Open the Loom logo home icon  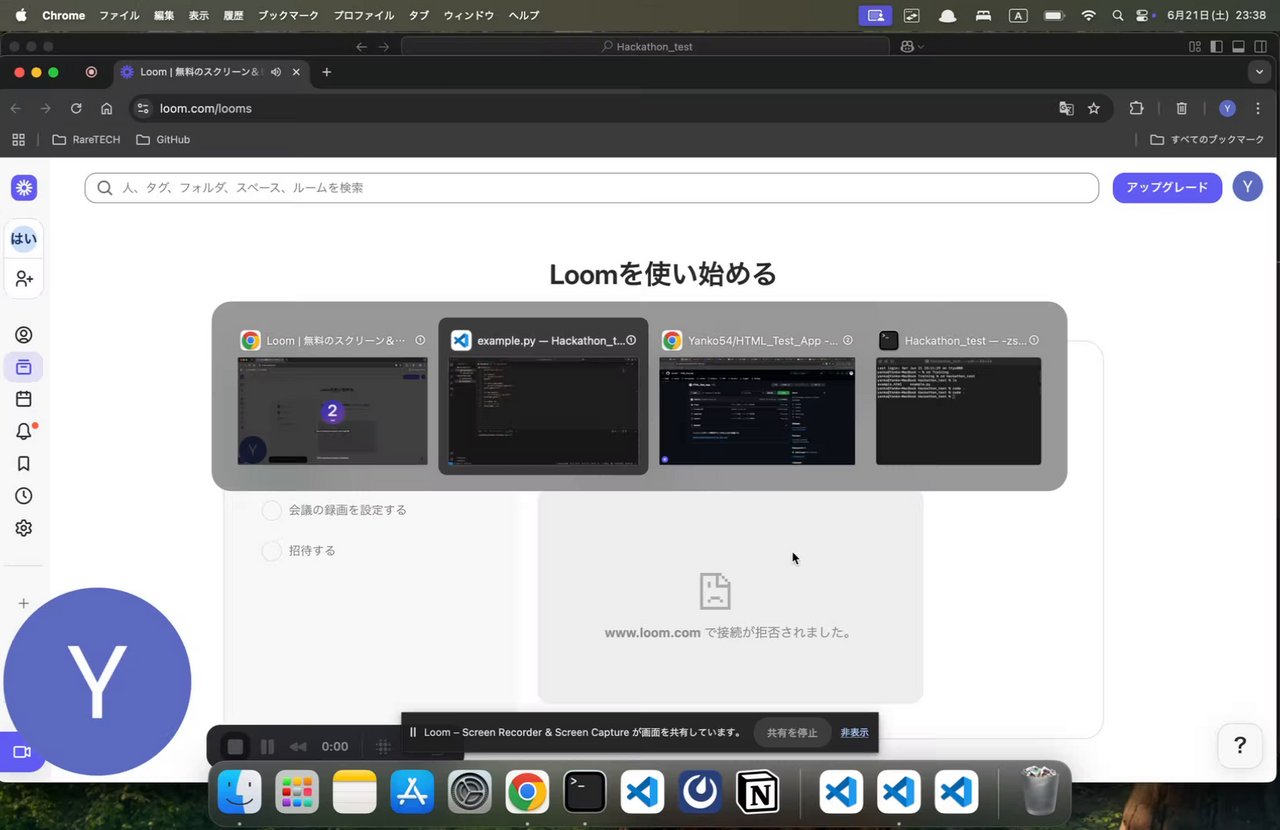(24, 188)
